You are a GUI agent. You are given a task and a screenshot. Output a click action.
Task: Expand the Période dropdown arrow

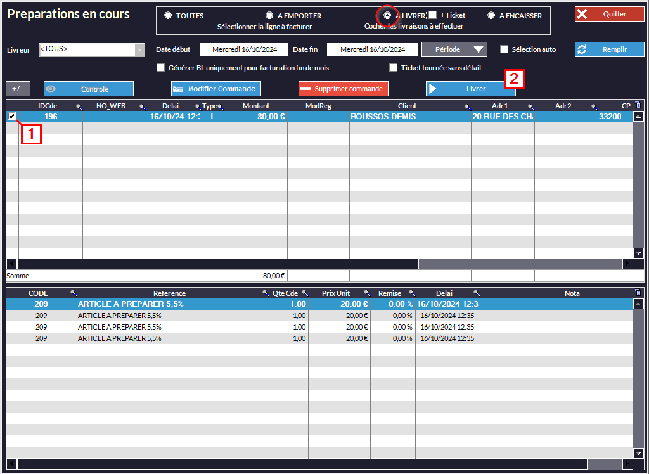[x=477, y=49]
